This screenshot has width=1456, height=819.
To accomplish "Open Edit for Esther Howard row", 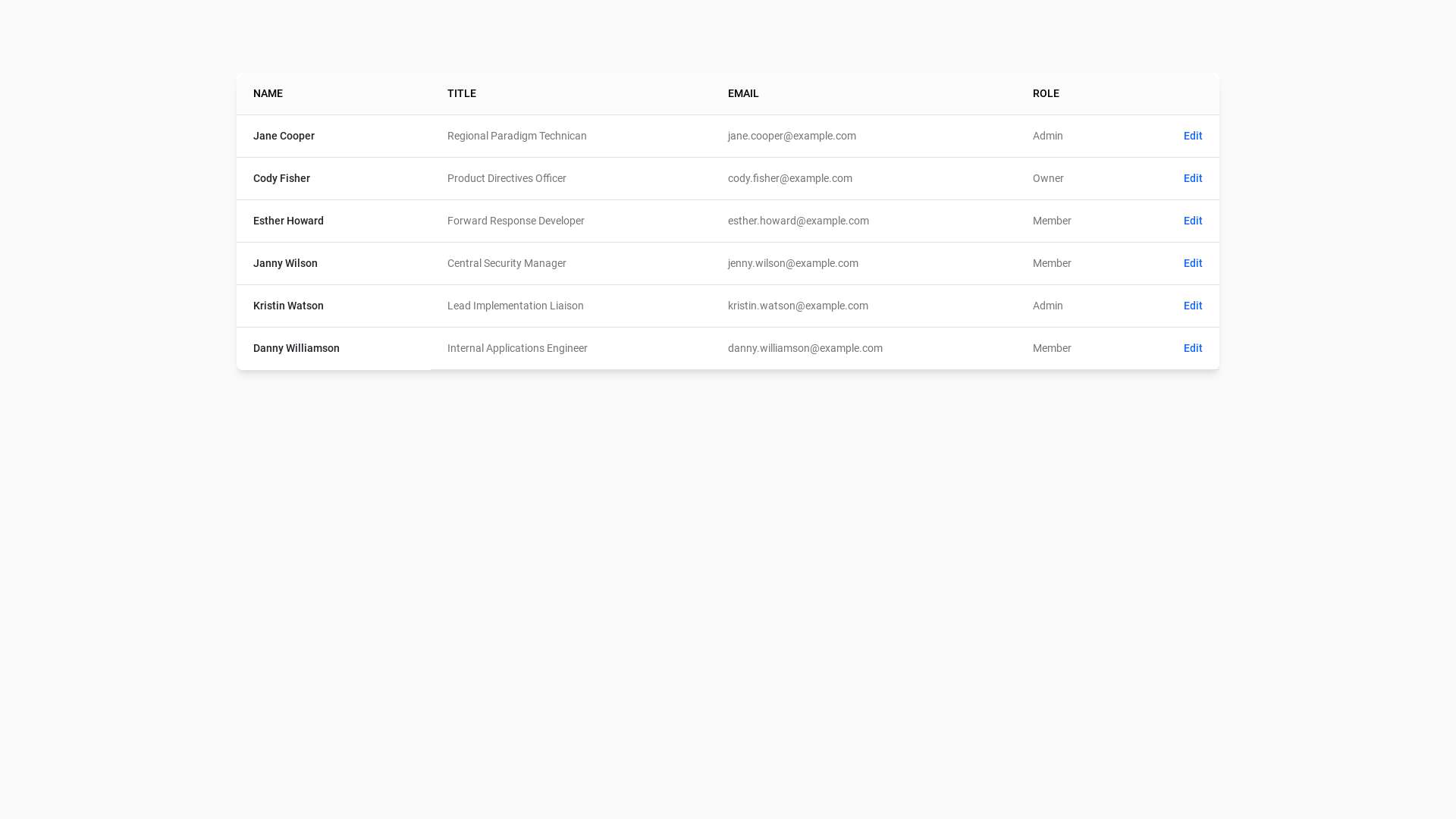I will (1192, 221).
